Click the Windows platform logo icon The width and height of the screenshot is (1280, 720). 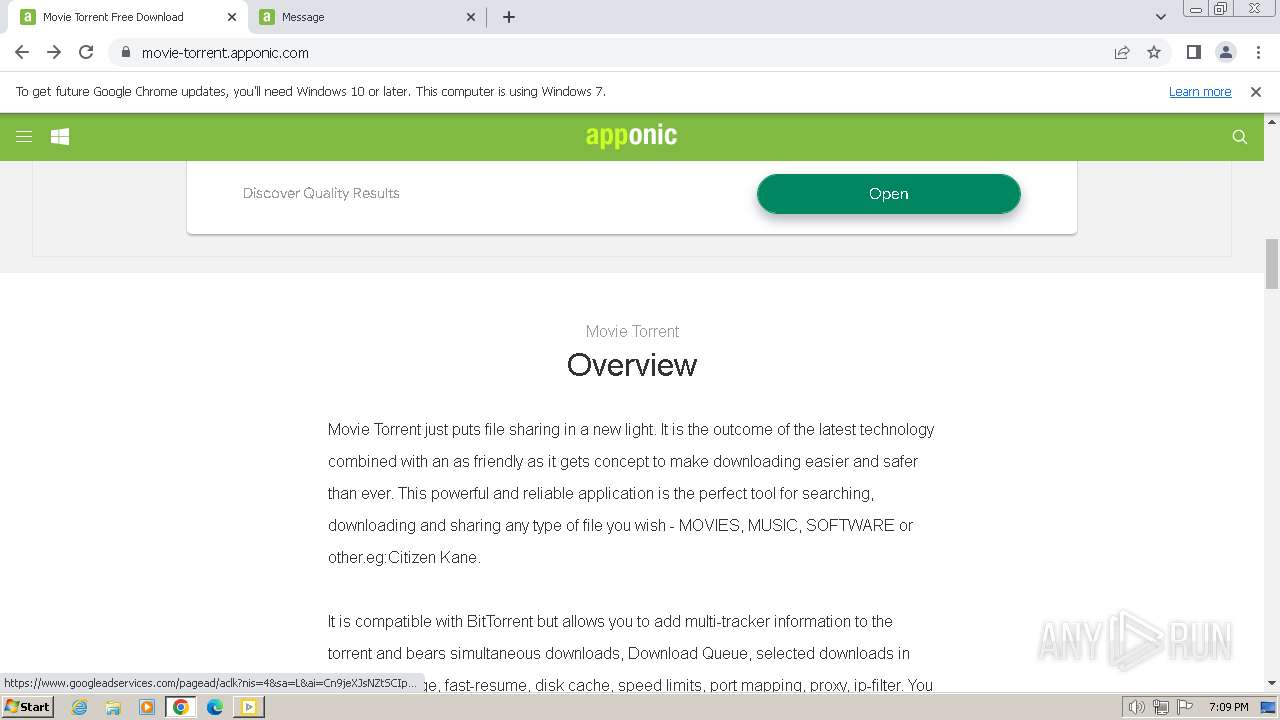pos(60,137)
